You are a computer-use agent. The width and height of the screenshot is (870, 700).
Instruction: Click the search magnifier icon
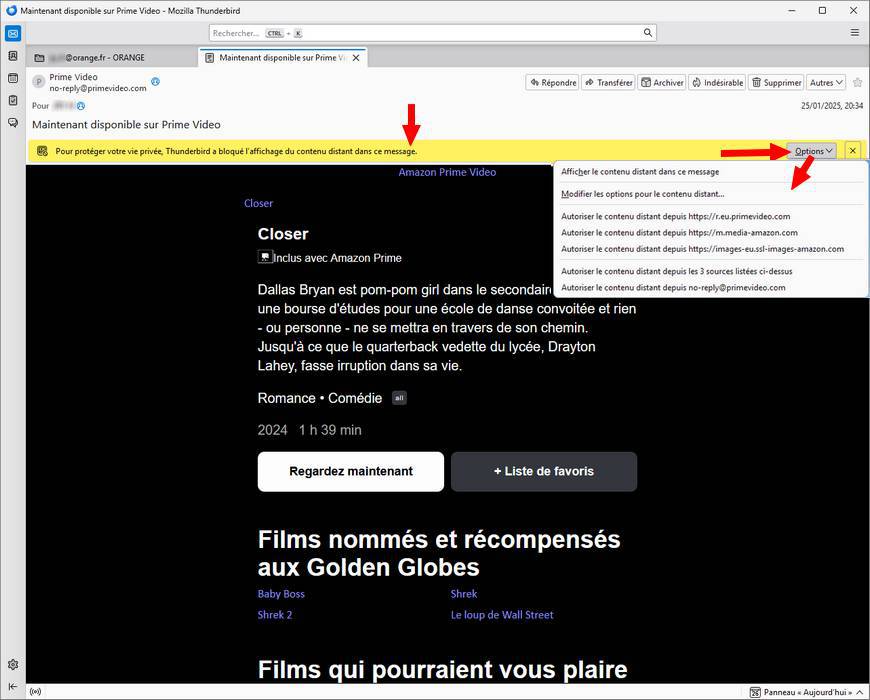648,33
